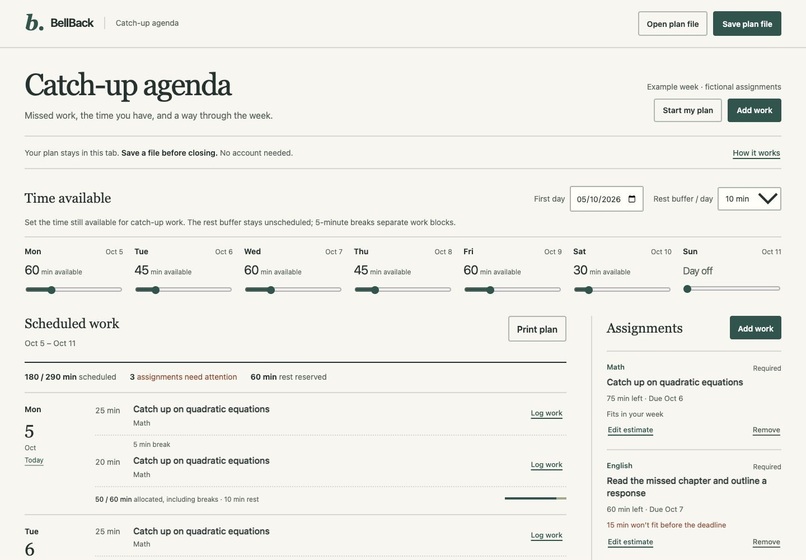Click Start my plan button
The image size is (806, 560).
point(687,110)
